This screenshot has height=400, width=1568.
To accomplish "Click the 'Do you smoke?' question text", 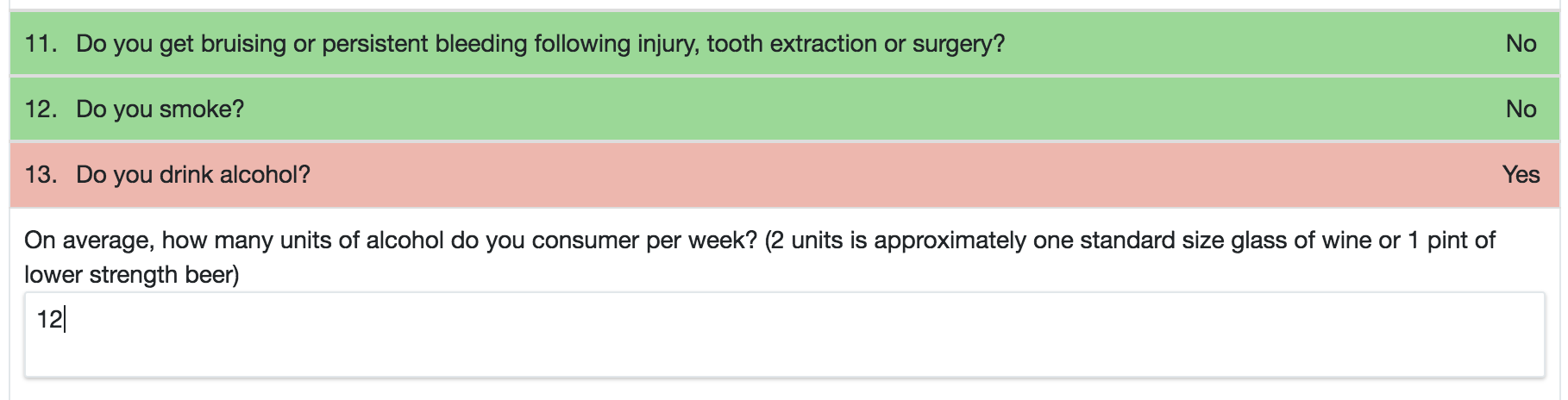I will pos(160,109).
